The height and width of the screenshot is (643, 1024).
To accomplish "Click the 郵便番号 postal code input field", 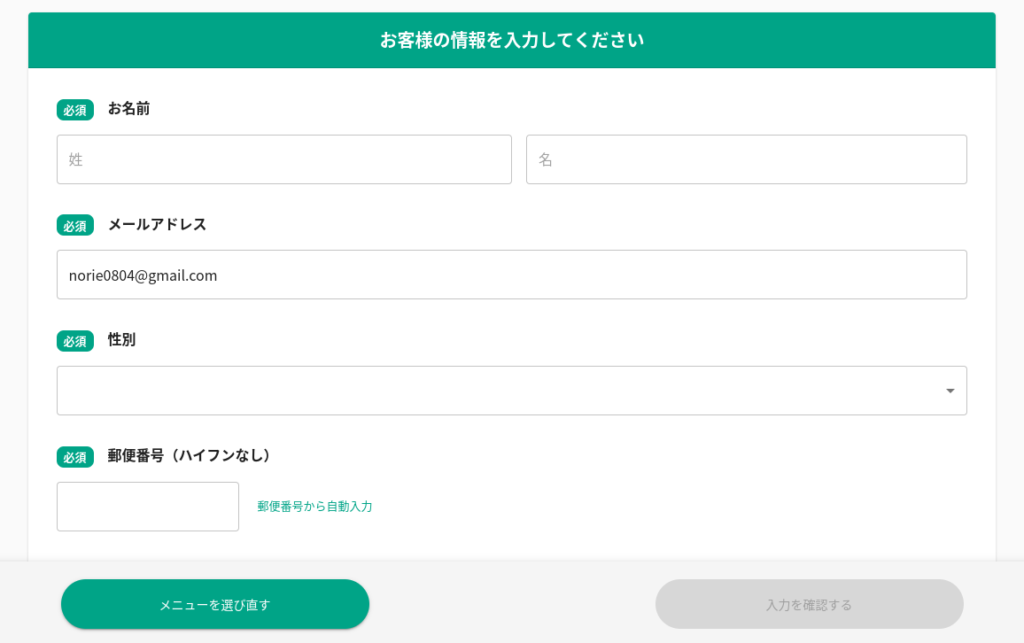I will coord(148,507).
